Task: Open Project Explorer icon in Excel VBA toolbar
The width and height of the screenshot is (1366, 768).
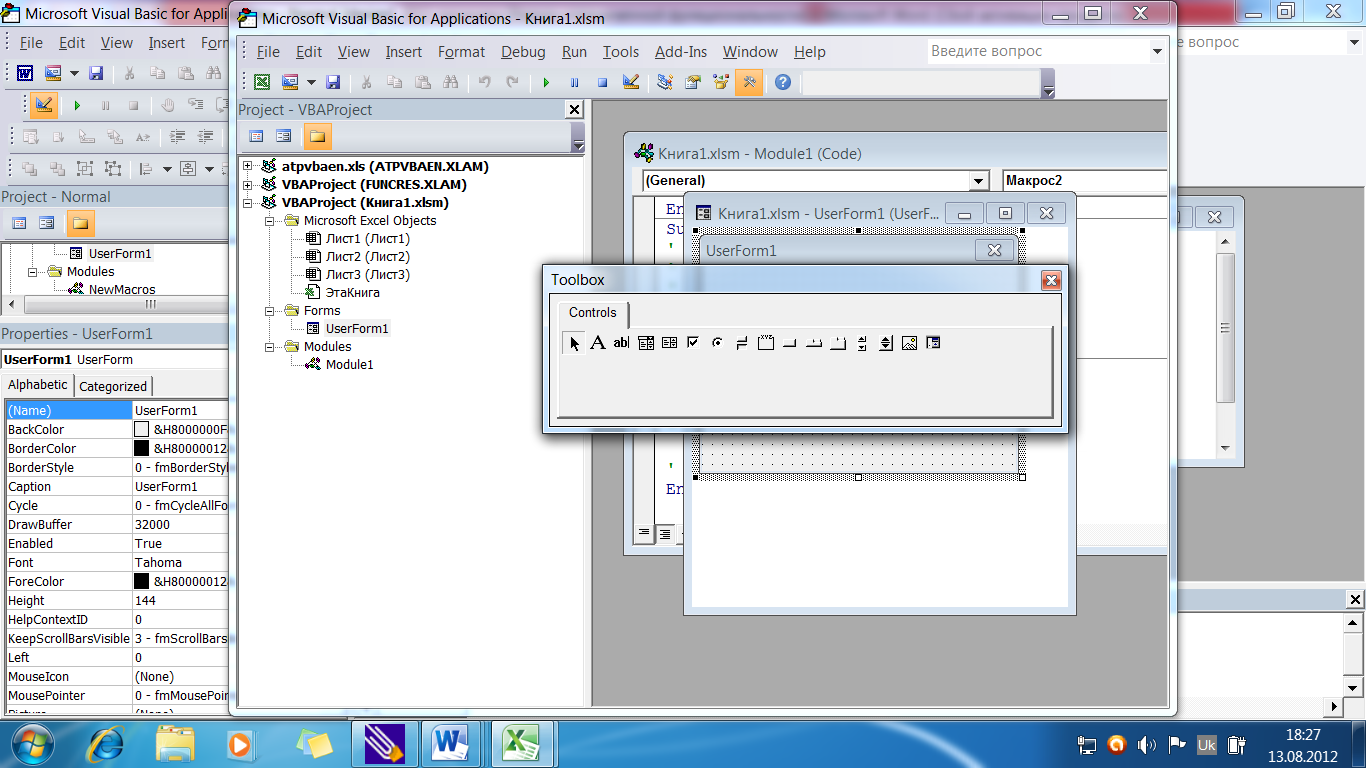Action: coord(665,82)
